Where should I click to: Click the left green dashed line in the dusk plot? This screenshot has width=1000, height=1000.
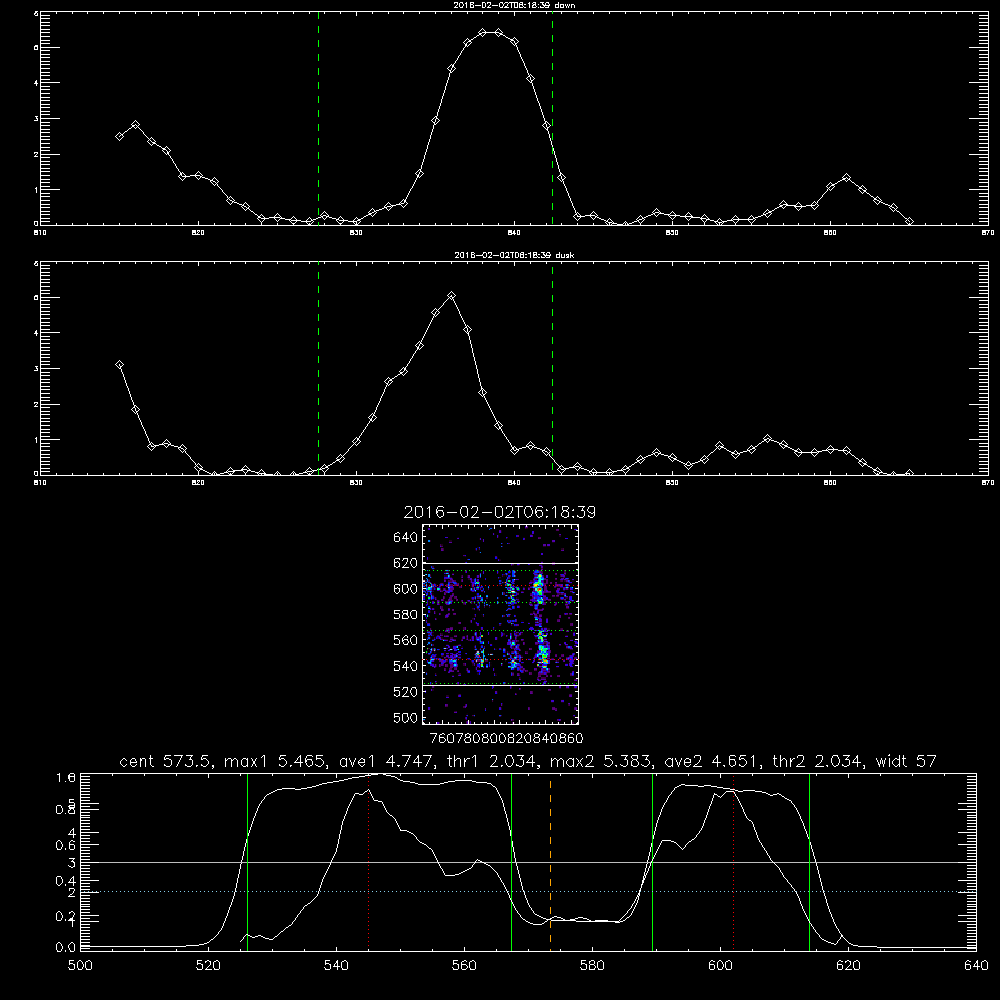tap(319, 368)
